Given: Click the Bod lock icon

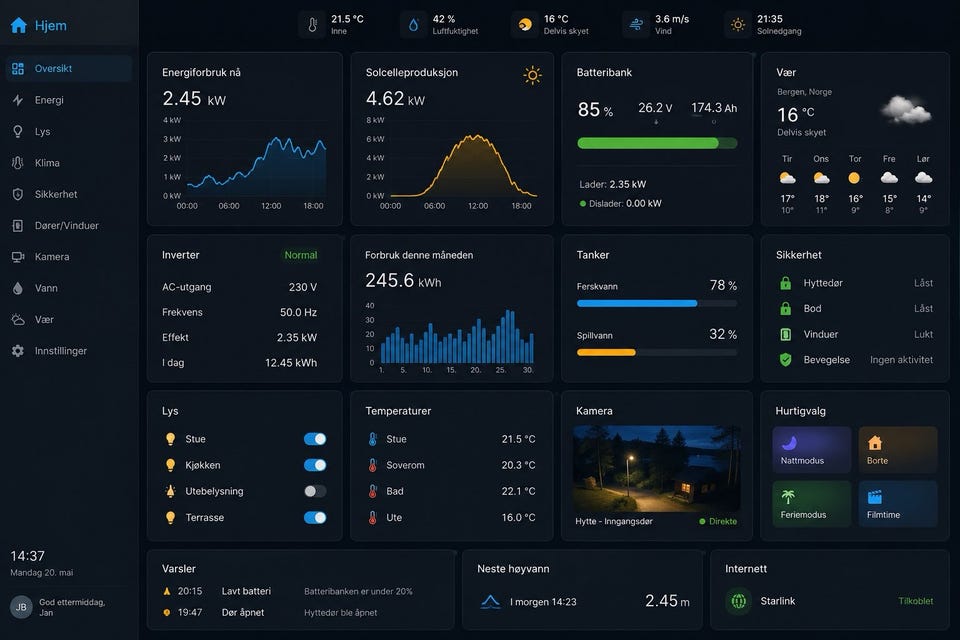Looking at the screenshot, I should pos(786,309).
